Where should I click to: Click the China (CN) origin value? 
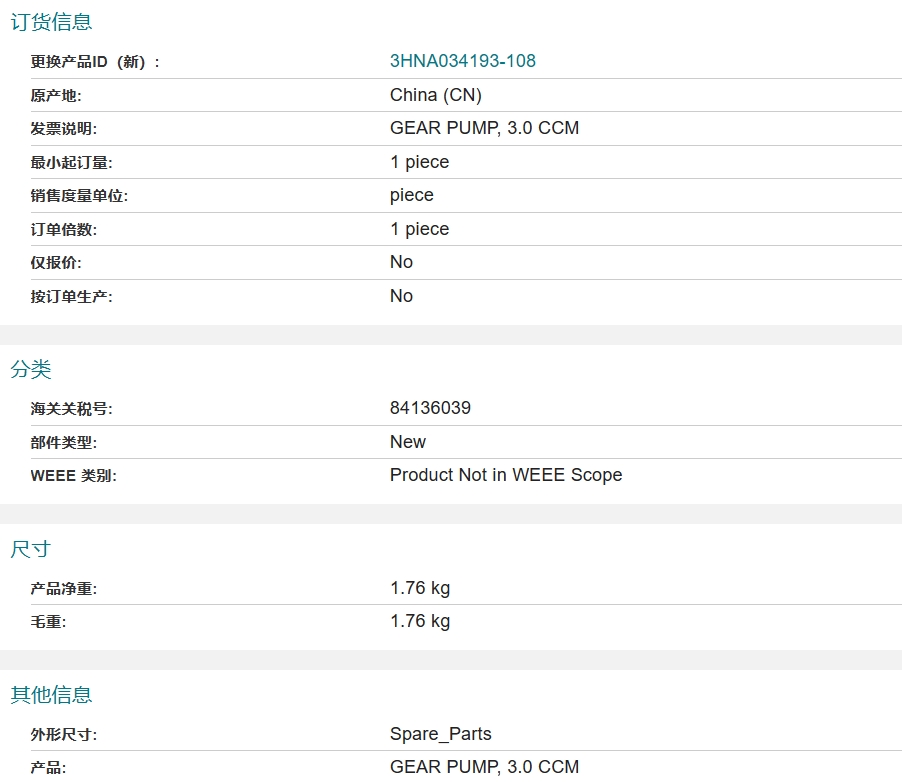point(435,95)
